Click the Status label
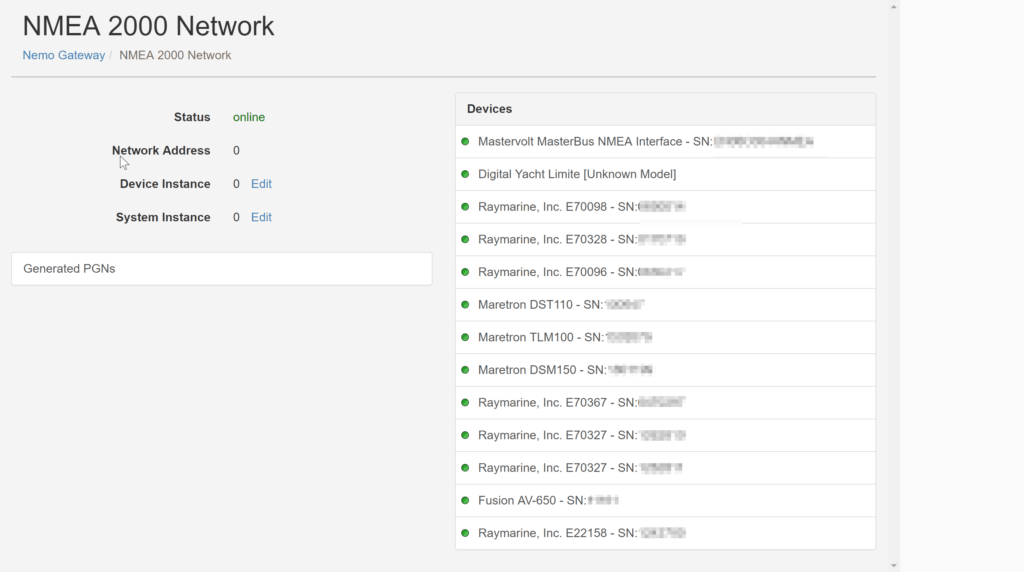This screenshot has height=572, width=1024. [x=192, y=118]
